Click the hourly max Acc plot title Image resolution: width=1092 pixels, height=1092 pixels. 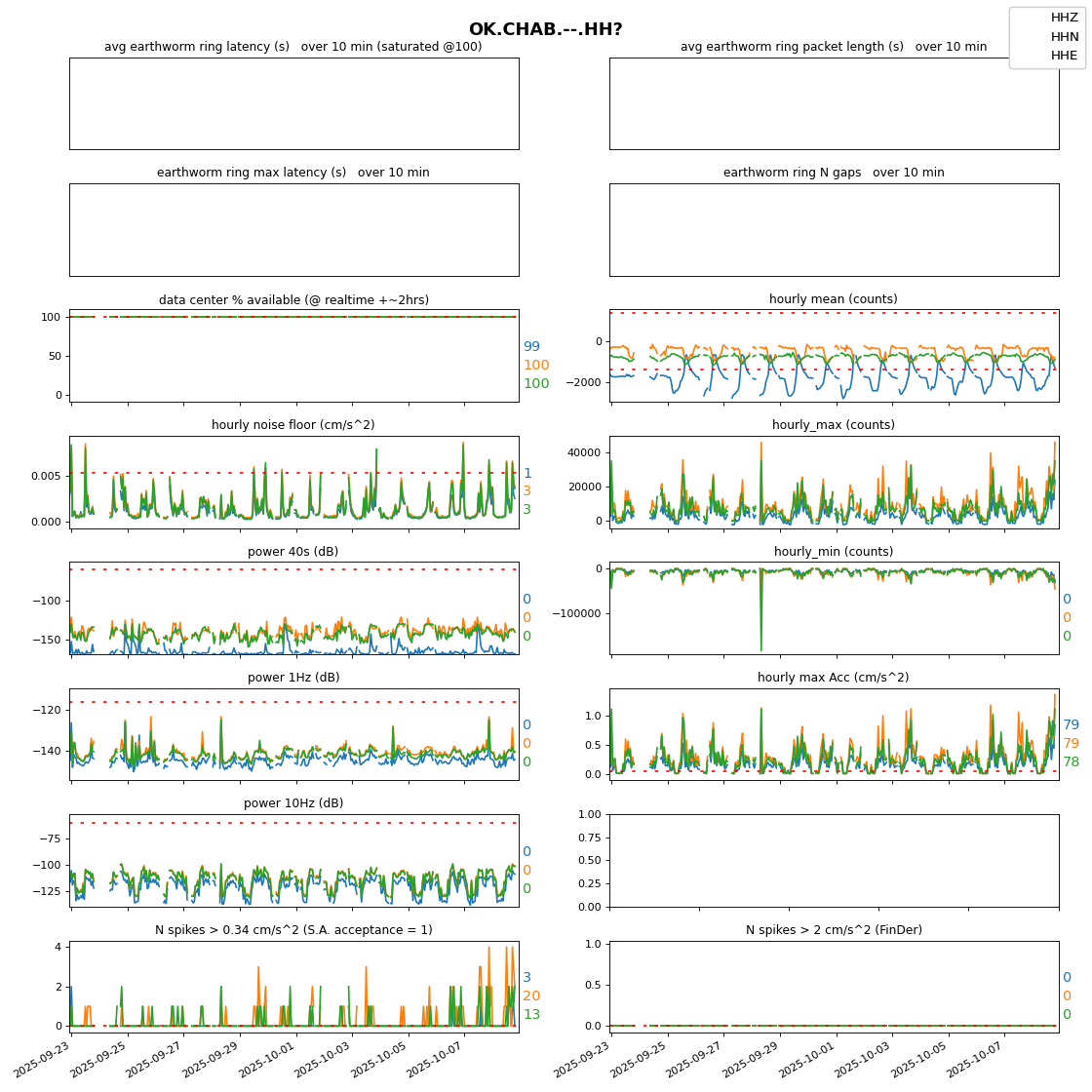[834, 678]
